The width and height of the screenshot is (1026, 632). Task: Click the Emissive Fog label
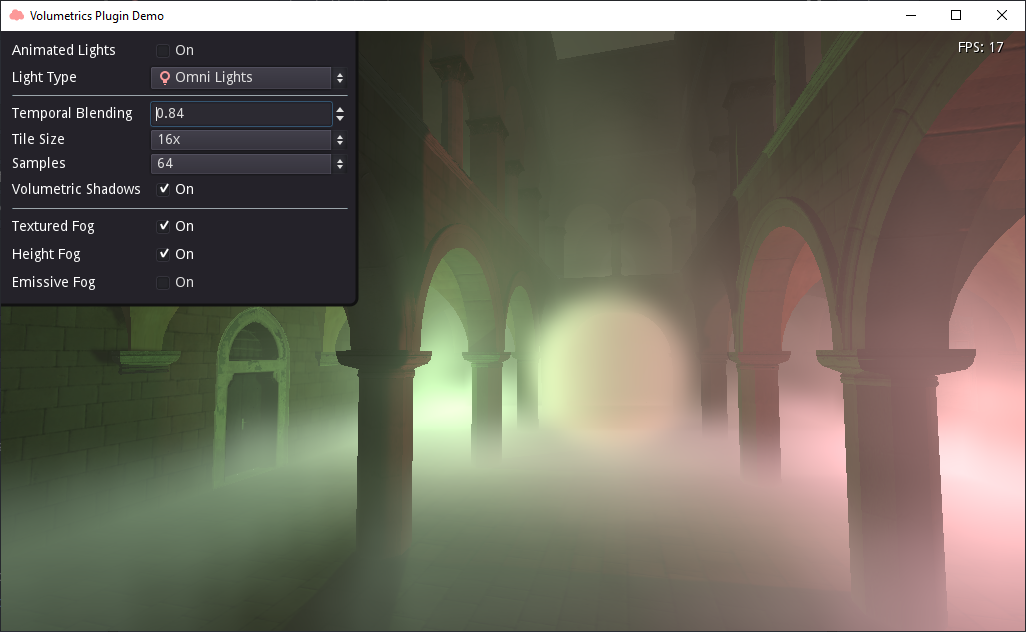pos(54,283)
